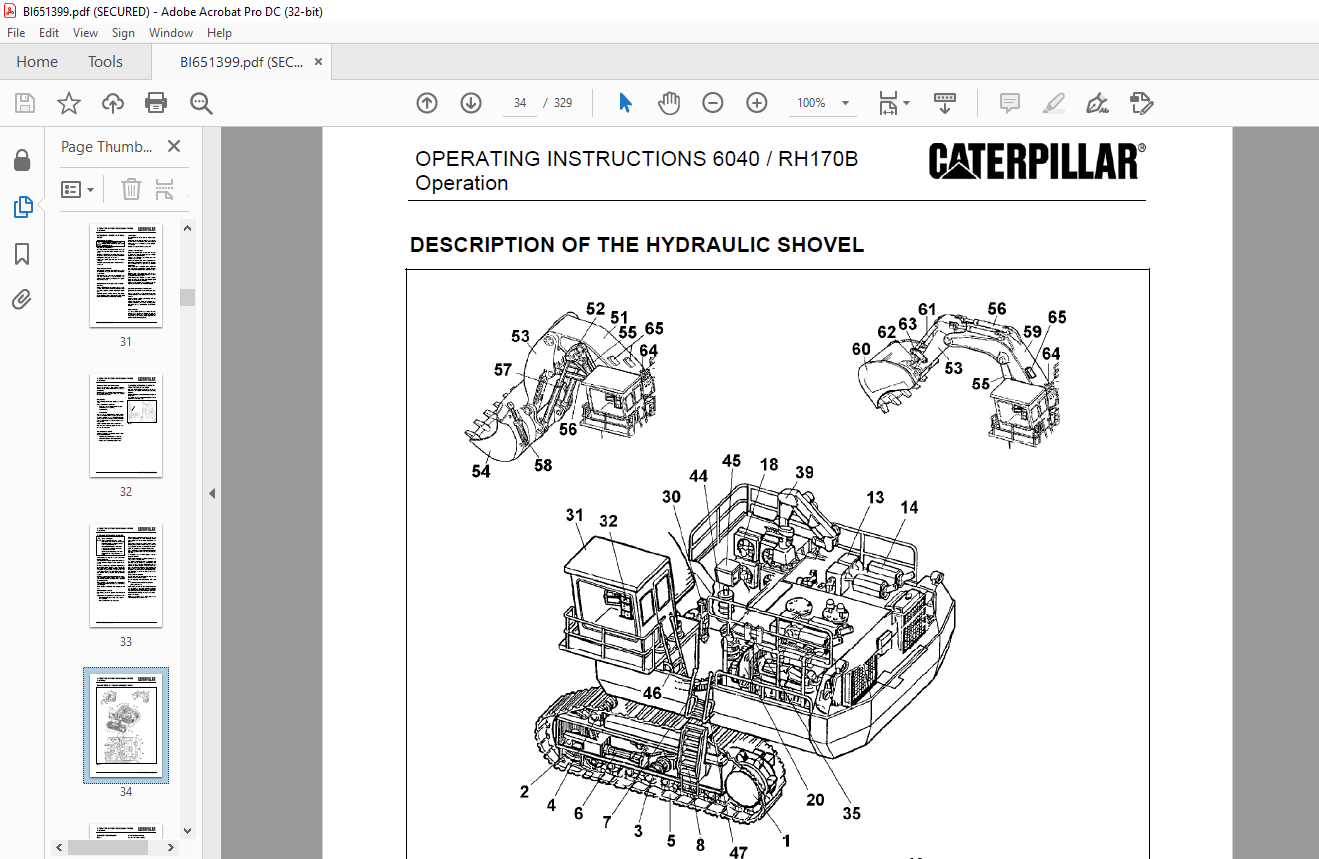
Task: Zoom out with minus icon
Action: point(713,103)
